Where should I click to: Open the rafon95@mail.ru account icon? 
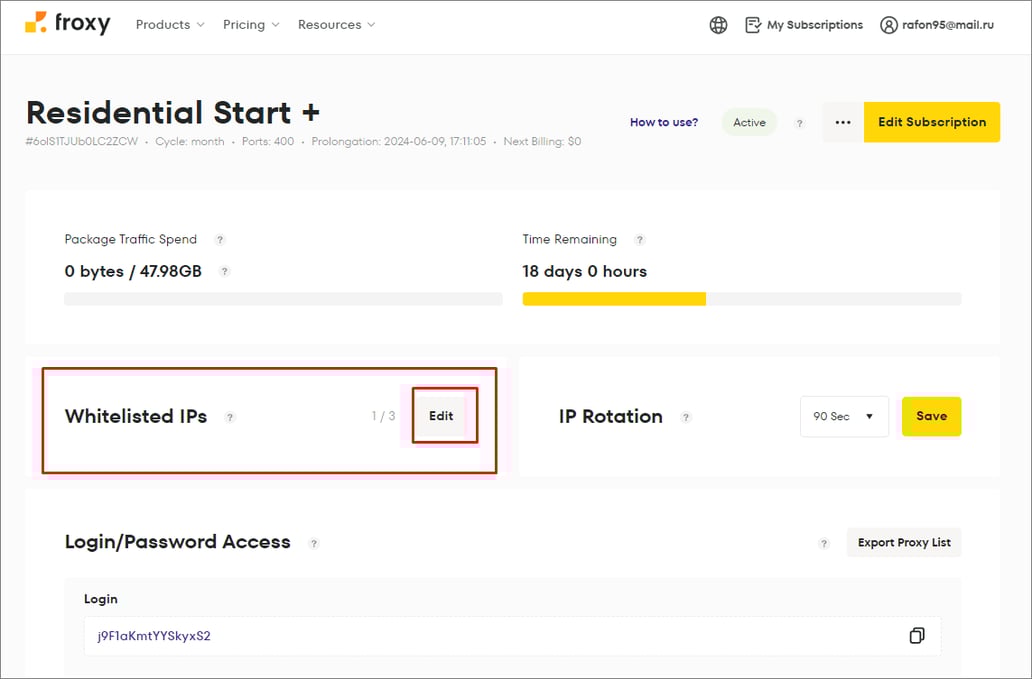coord(889,24)
